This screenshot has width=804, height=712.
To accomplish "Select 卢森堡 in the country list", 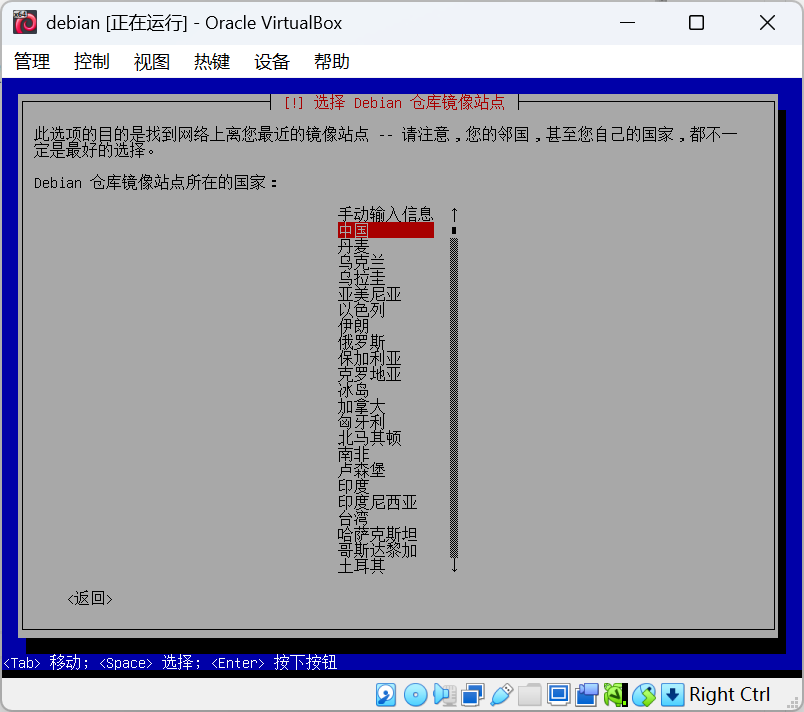I will [x=361, y=470].
